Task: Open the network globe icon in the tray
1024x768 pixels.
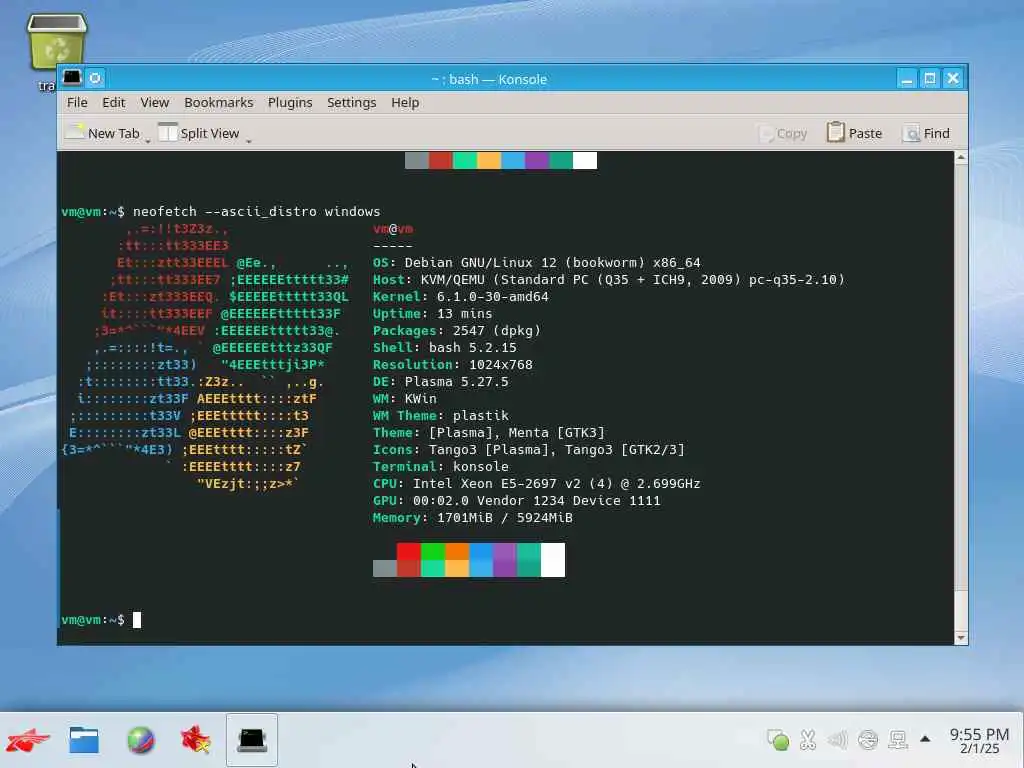Action: point(868,739)
